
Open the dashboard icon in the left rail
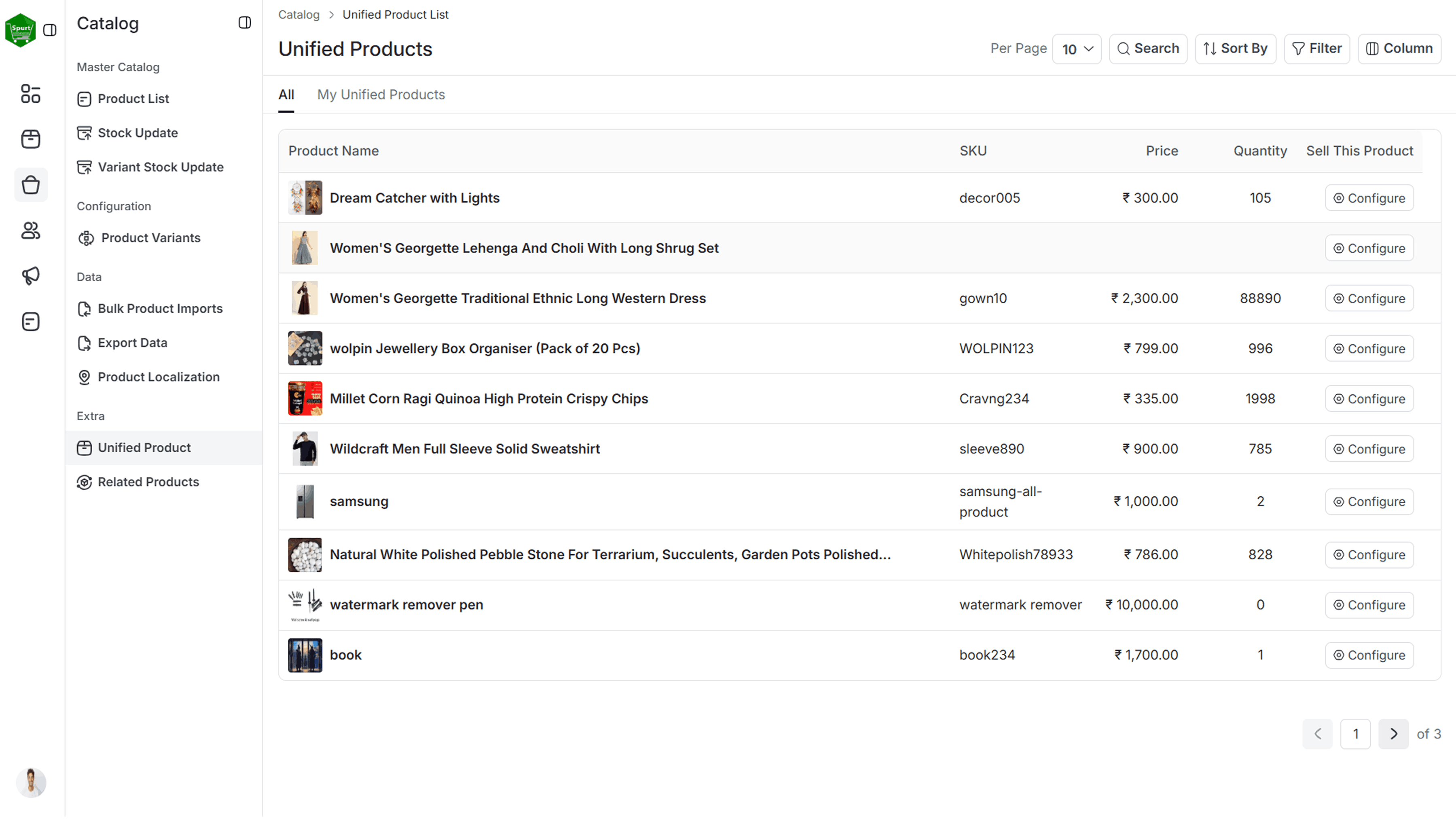tap(30, 94)
